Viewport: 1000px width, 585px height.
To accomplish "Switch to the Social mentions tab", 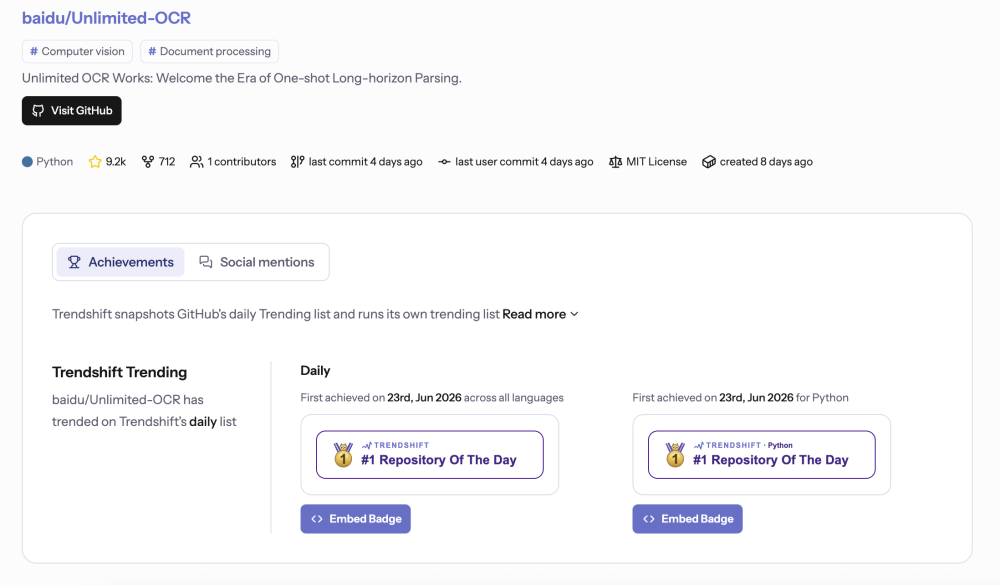I will point(257,262).
